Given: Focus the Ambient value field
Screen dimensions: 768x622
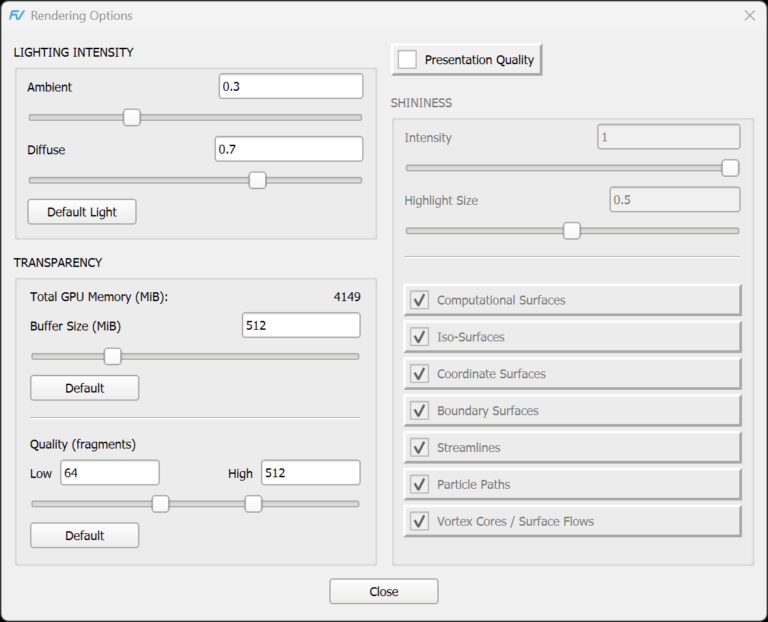Looking at the screenshot, I should point(291,86).
